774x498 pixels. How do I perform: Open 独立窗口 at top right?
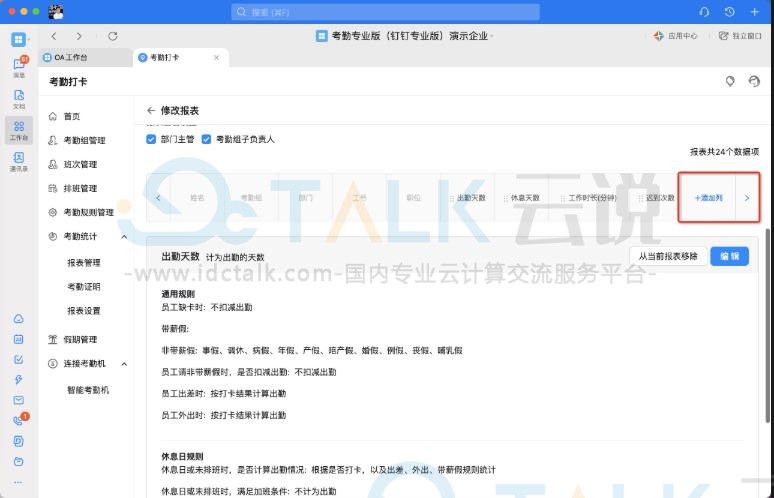(740, 36)
